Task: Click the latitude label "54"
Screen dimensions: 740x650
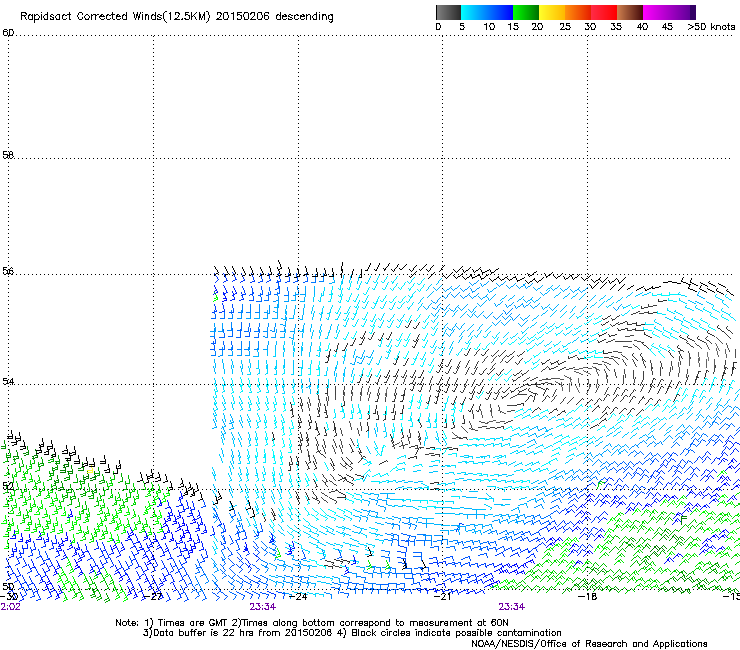Action: (8, 381)
